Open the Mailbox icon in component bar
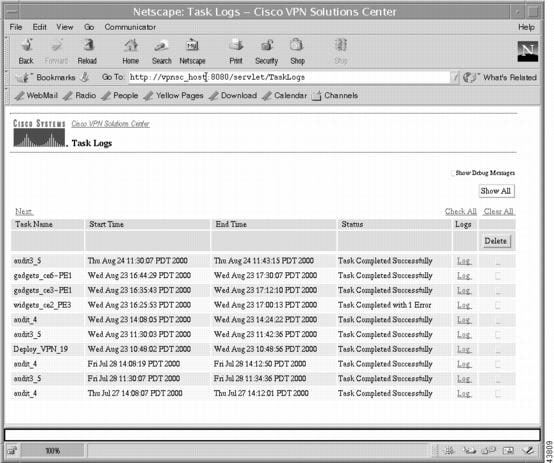Image resolution: width=554 pixels, height=463 pixels. (470, 451)
